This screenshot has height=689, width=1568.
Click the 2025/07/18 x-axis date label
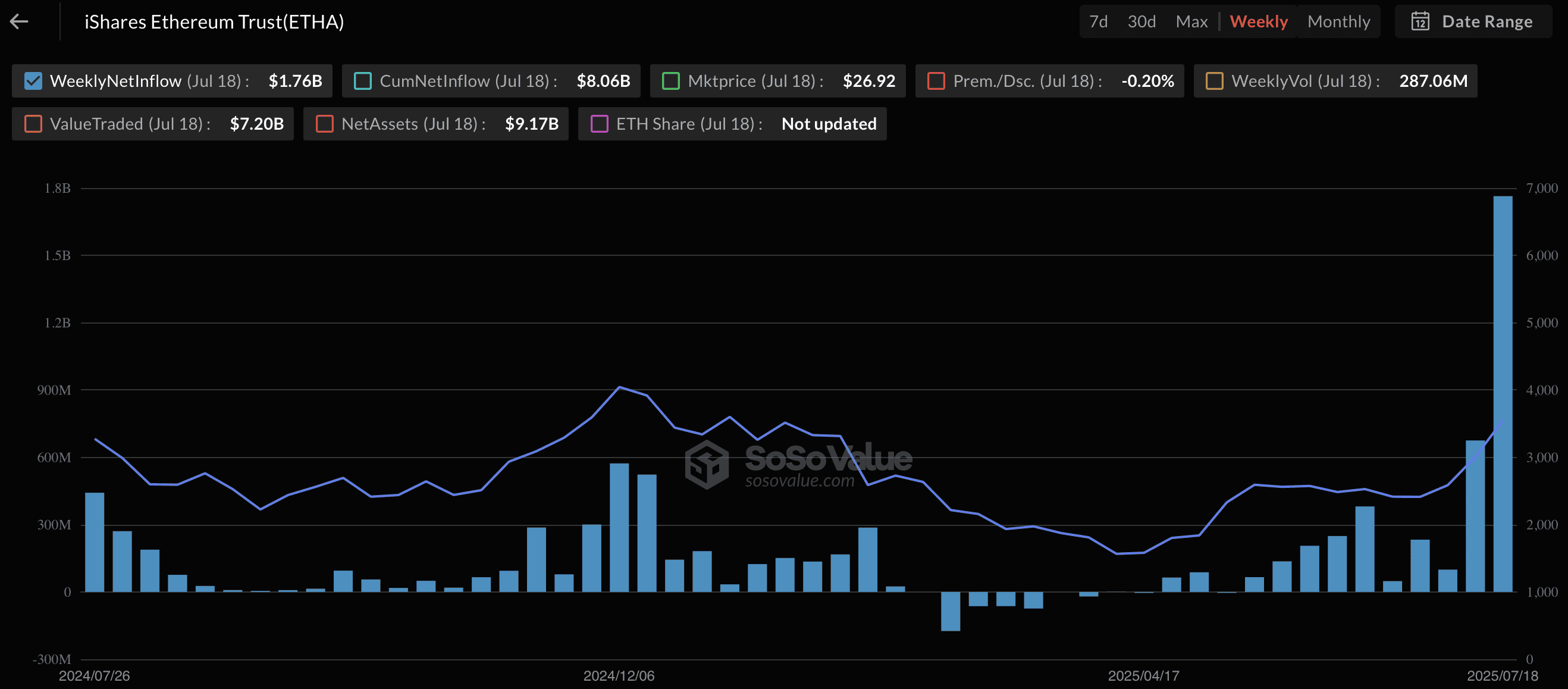(1502, 675)
